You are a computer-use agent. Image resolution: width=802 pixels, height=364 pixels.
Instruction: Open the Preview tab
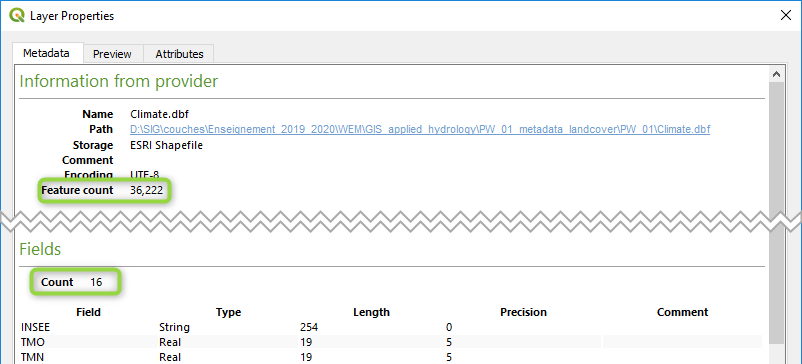[113, 54]
